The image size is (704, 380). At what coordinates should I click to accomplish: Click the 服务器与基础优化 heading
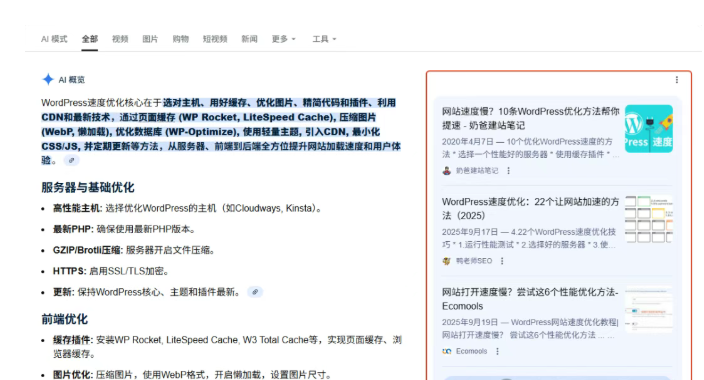point(88,187)
